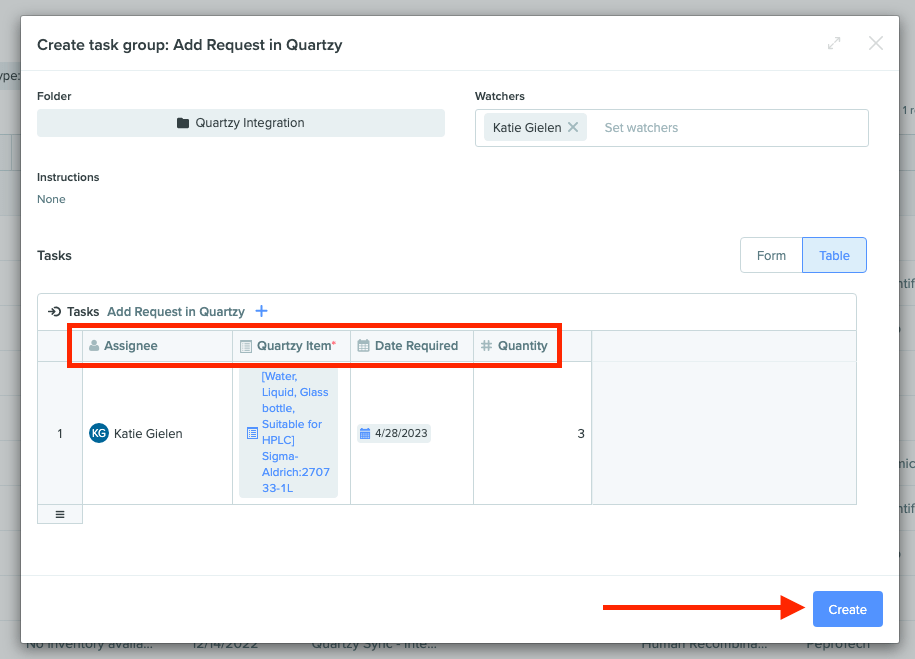Screen dimensions: 915x659
Task: Select the Table view tab
Action: coord(834,255)
